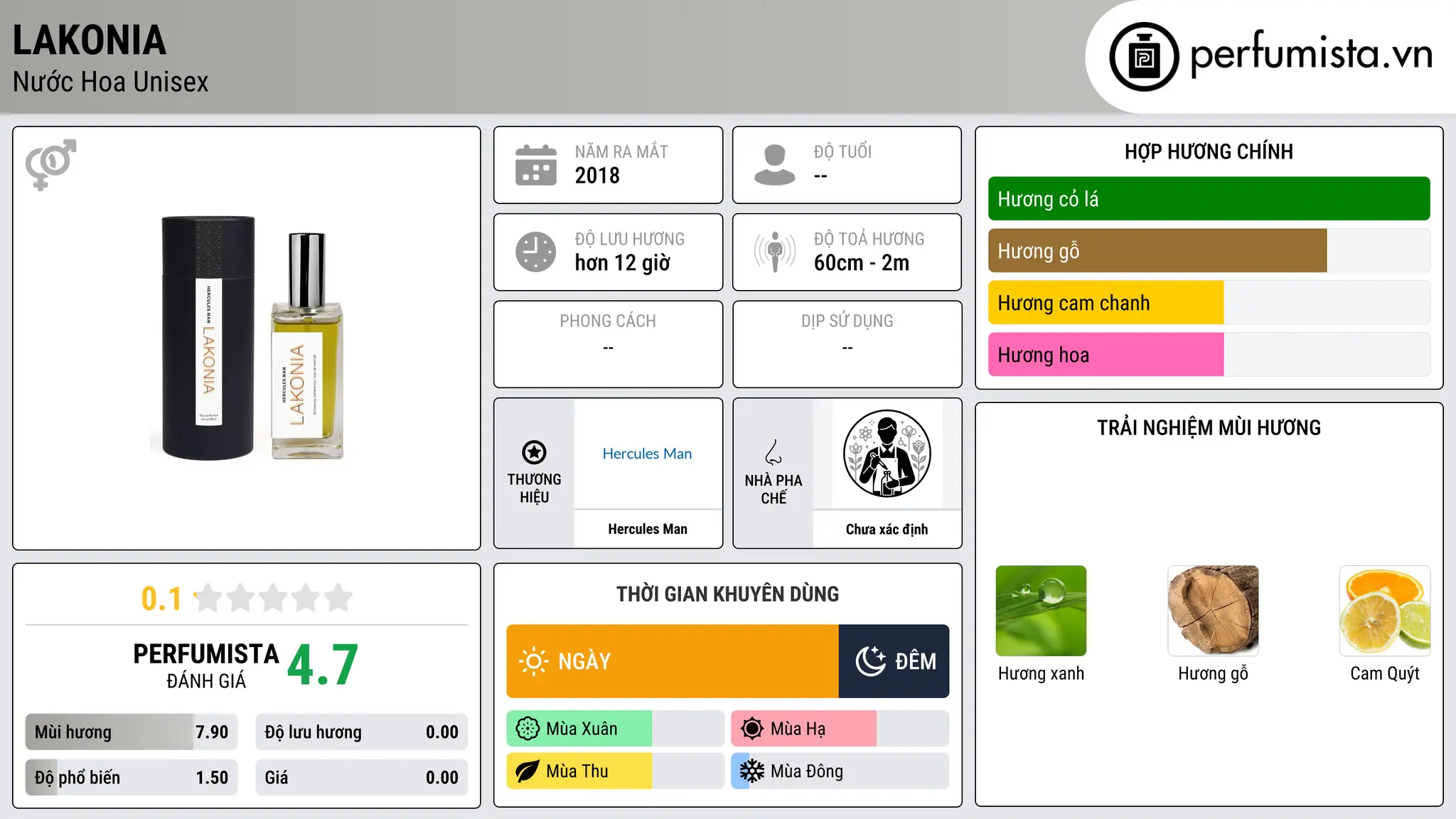The width and height of the screenshot is (1456, 819).
Task: Click the star badge icon above Thương hiệu
Action: click(534, 452)
